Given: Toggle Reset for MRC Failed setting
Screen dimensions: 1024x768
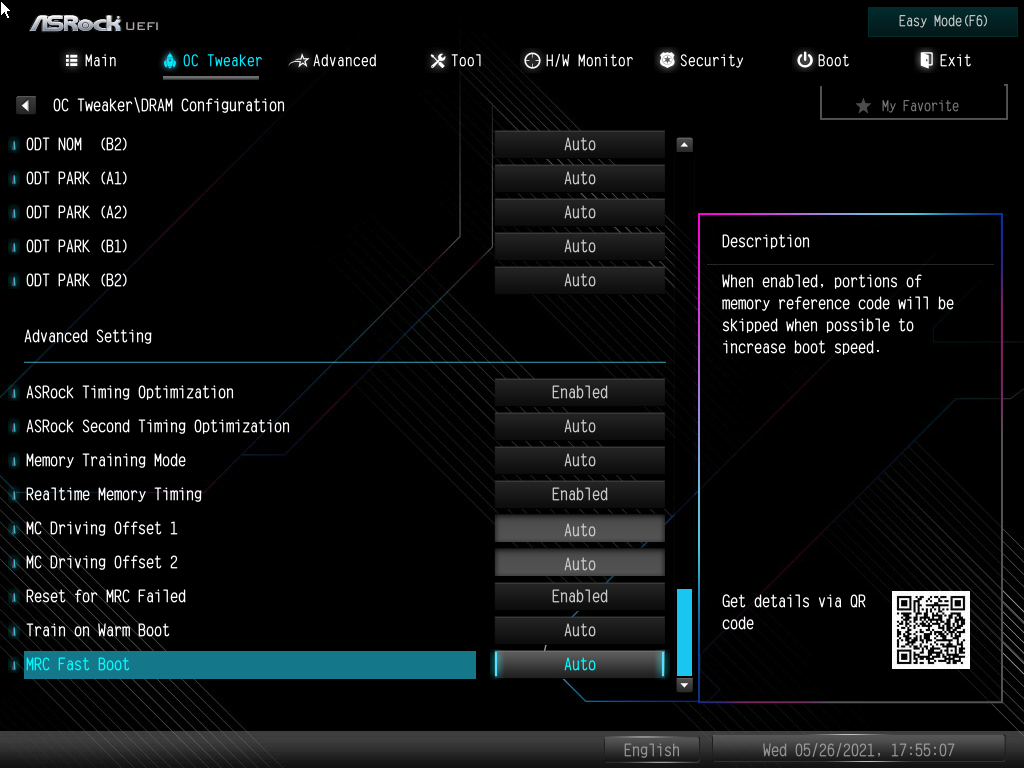Looking at the screenshot, I should coord(579,596).
